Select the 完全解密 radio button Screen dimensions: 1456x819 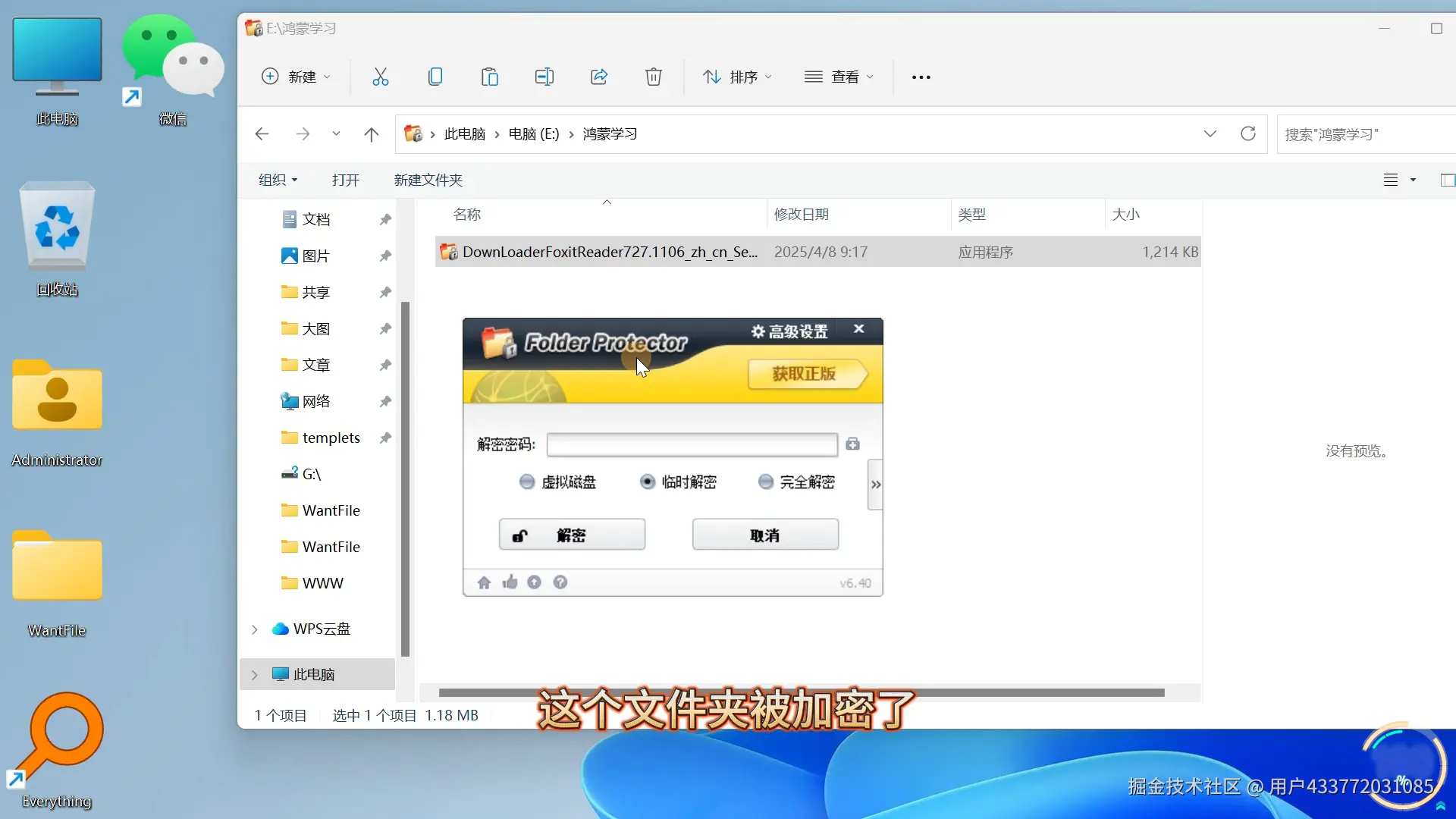[x=764, y=482]
